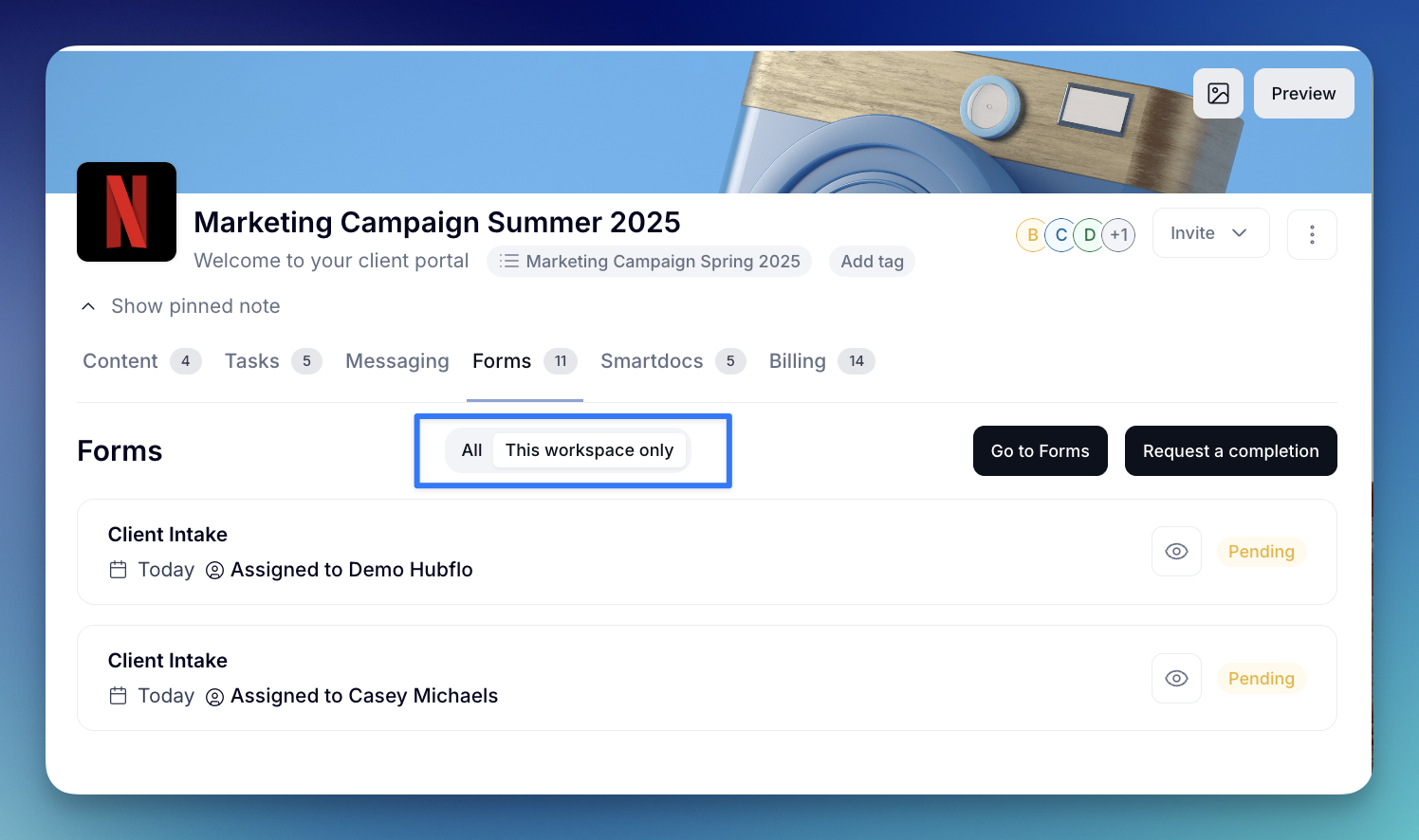The width and height of the screenshot is (1419, 840).
Task: Click the +1 additional members avatar
Action: click(x=1119, y=235)
